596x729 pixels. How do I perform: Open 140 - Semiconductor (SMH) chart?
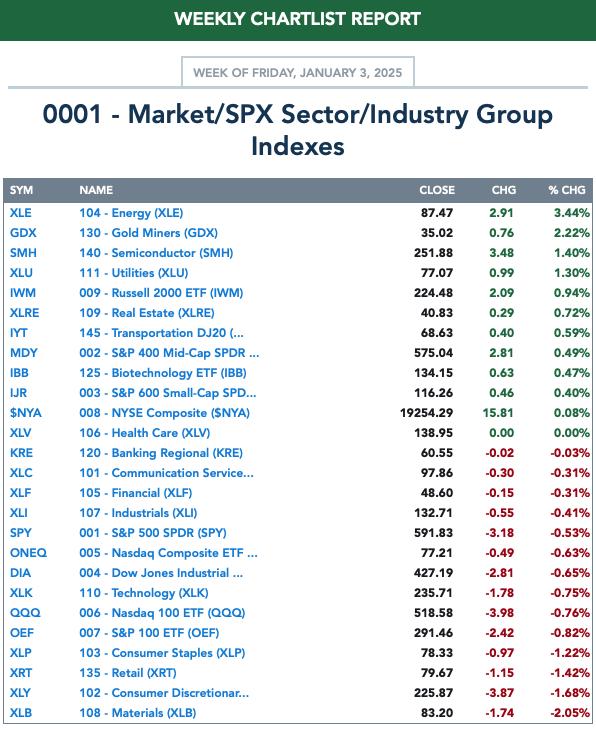[156, 253]
